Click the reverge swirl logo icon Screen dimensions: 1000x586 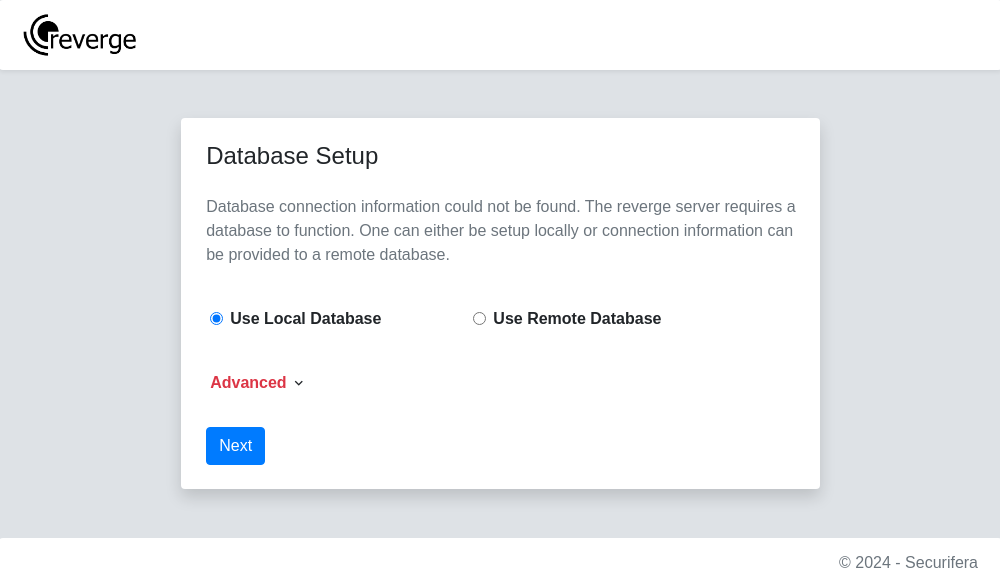click(40, 34)
